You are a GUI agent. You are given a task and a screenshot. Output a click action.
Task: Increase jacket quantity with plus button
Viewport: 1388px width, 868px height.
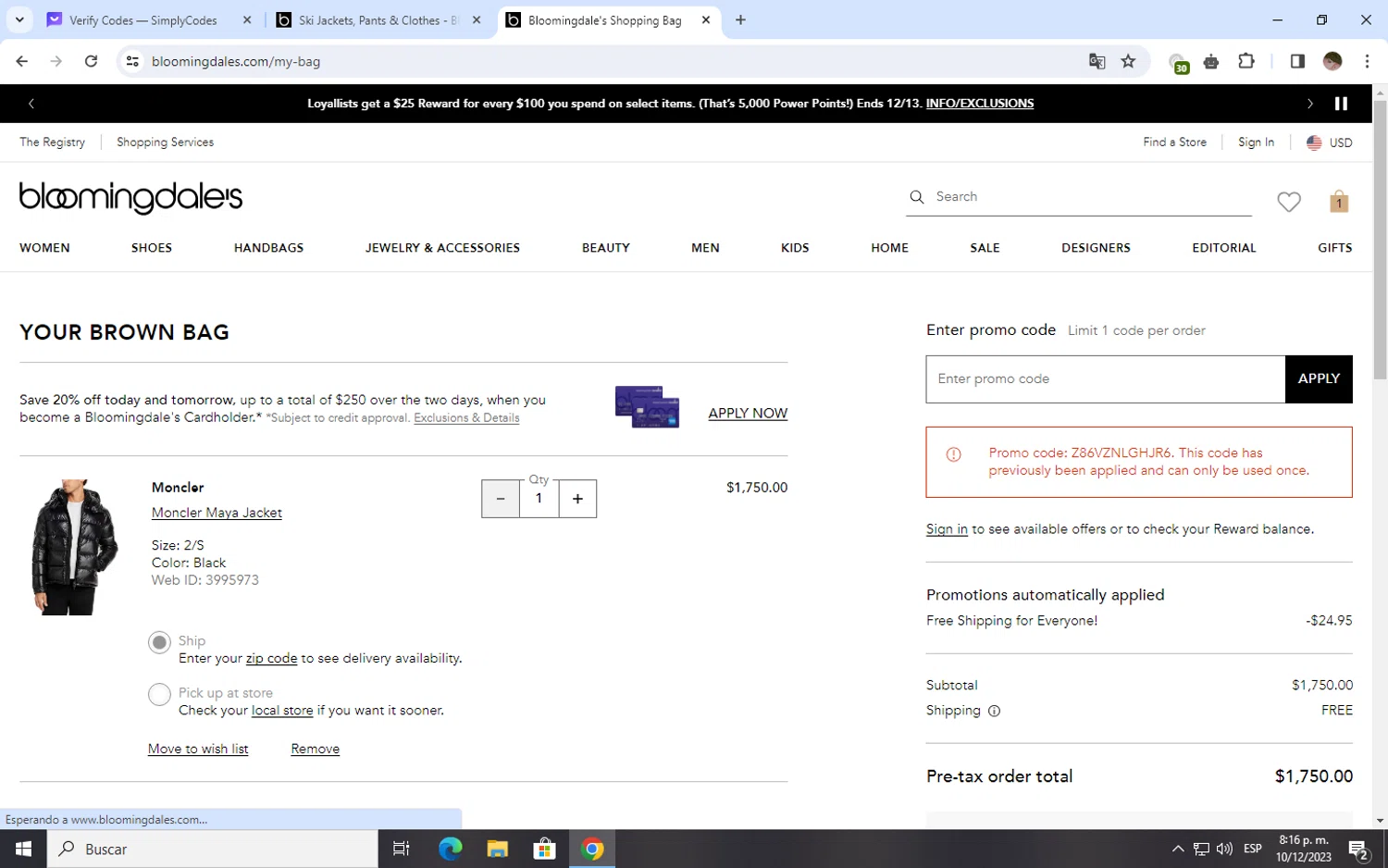[x=577, y=499]
